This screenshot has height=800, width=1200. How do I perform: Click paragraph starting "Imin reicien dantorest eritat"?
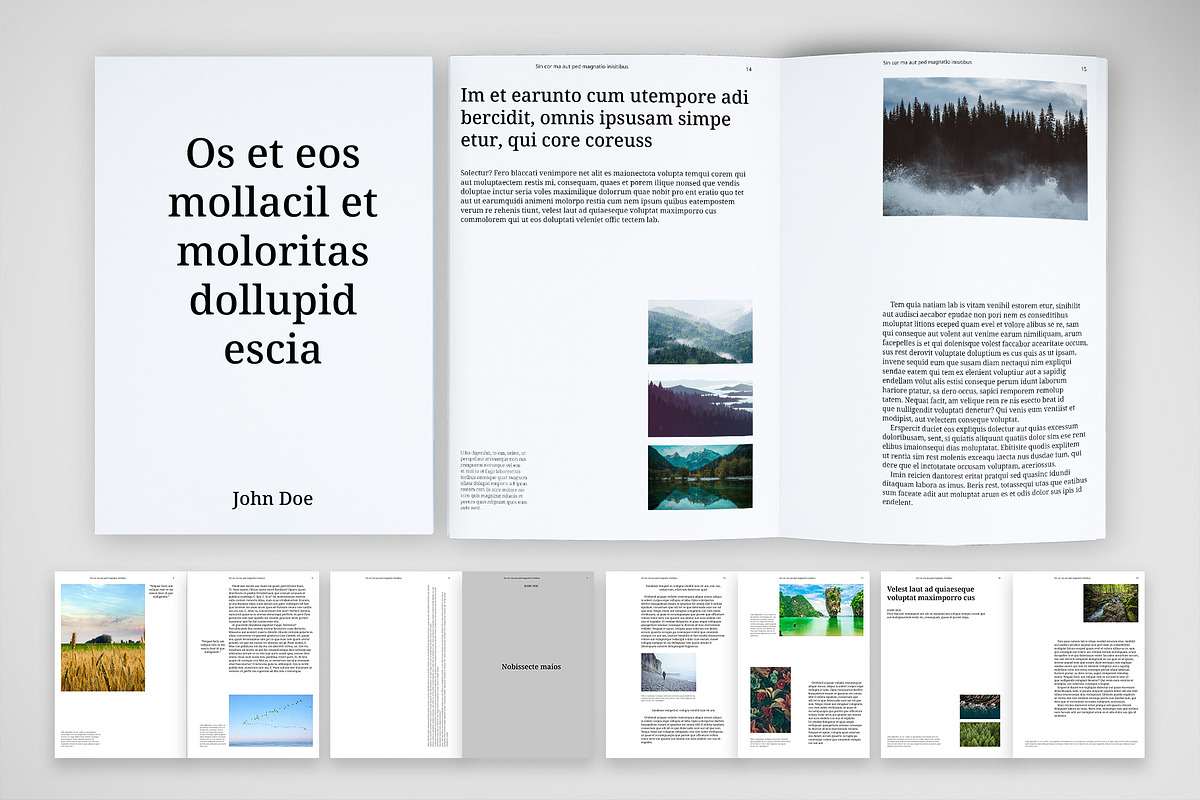984,487
